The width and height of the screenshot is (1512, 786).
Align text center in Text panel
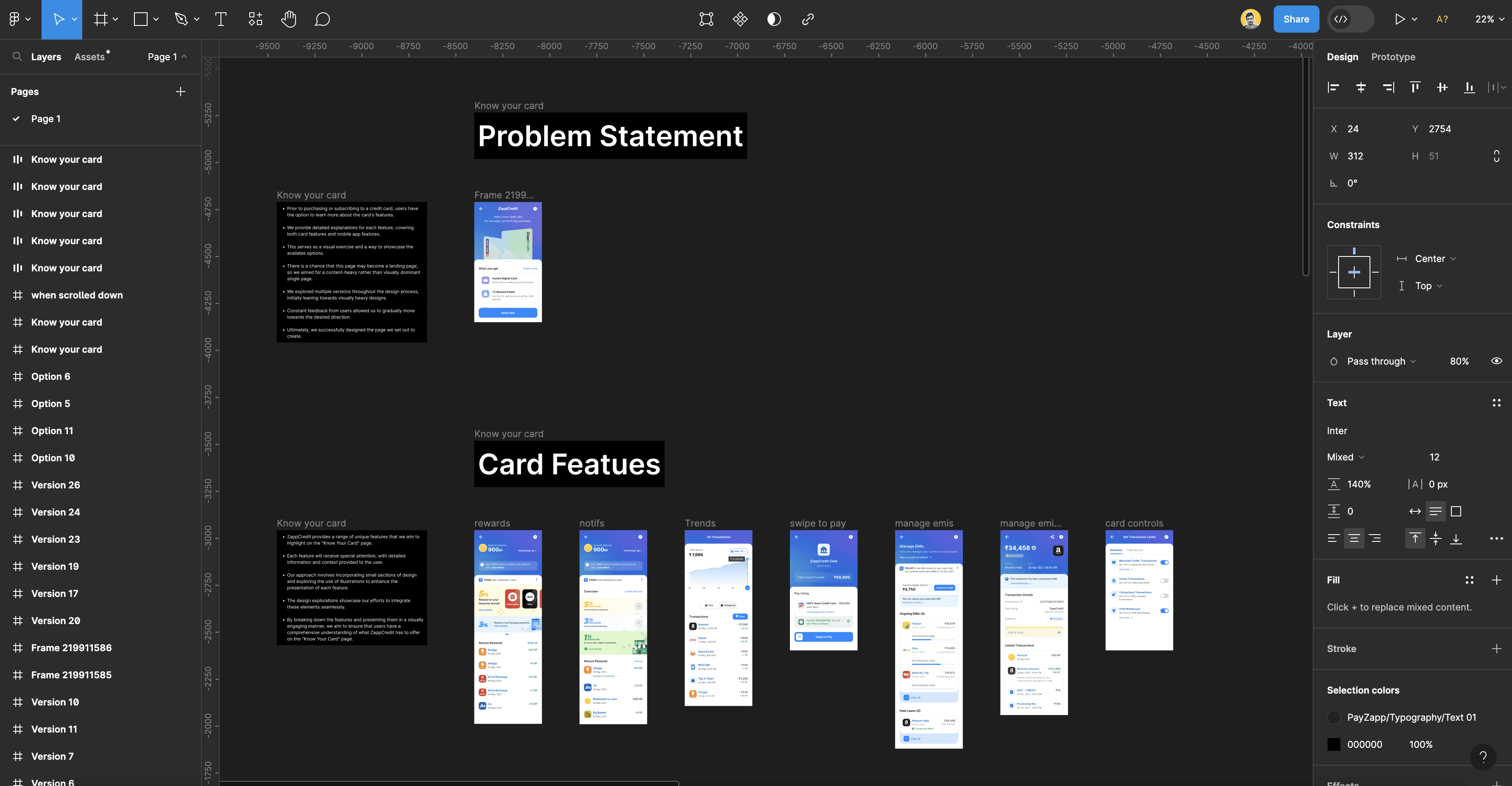(x=1353, y=538)
